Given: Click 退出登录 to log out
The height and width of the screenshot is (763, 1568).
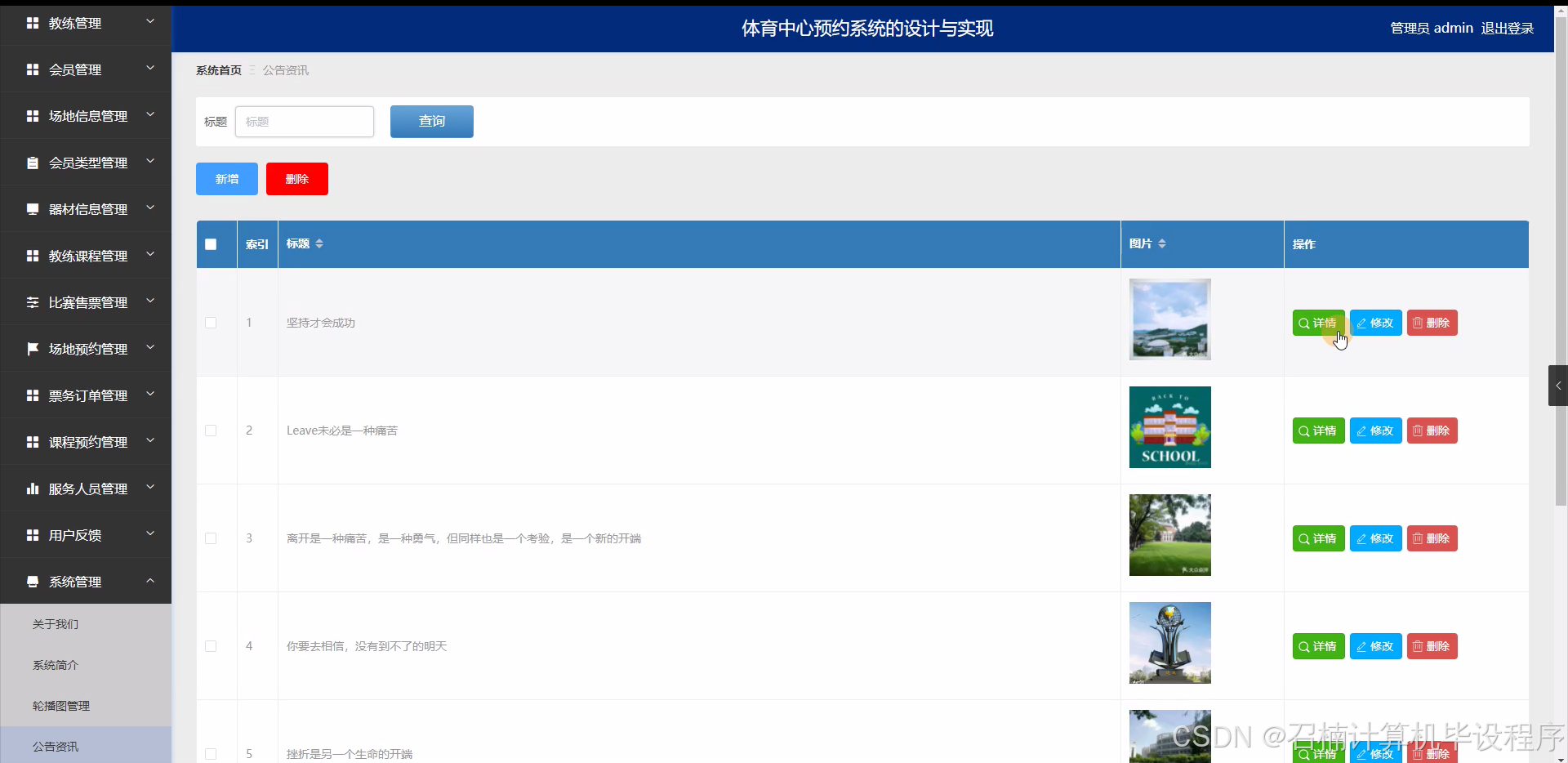Looking at the screenshot, I should click(x=1508, y=29).
